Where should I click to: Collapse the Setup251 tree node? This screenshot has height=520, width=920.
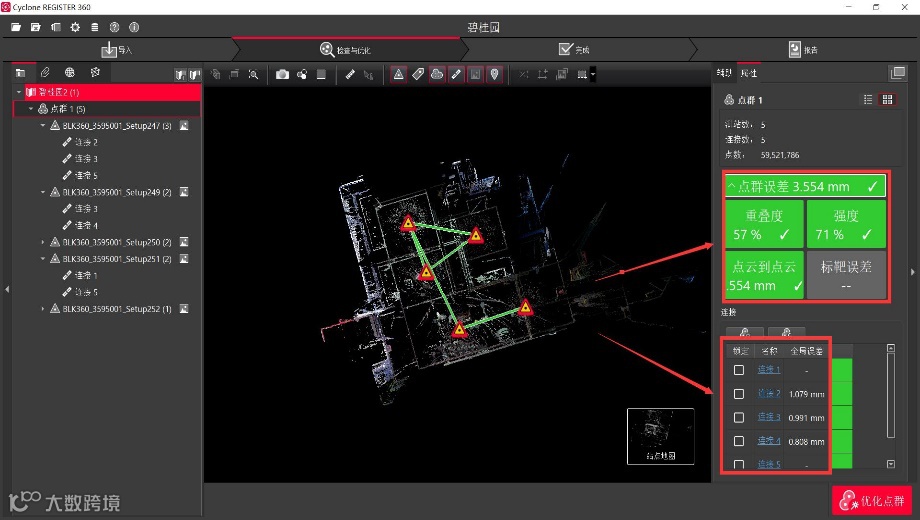tap(43, 258)
